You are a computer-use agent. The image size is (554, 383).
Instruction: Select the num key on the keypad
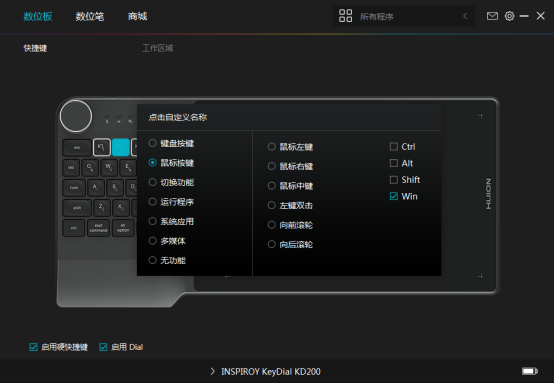pos(74,188)
